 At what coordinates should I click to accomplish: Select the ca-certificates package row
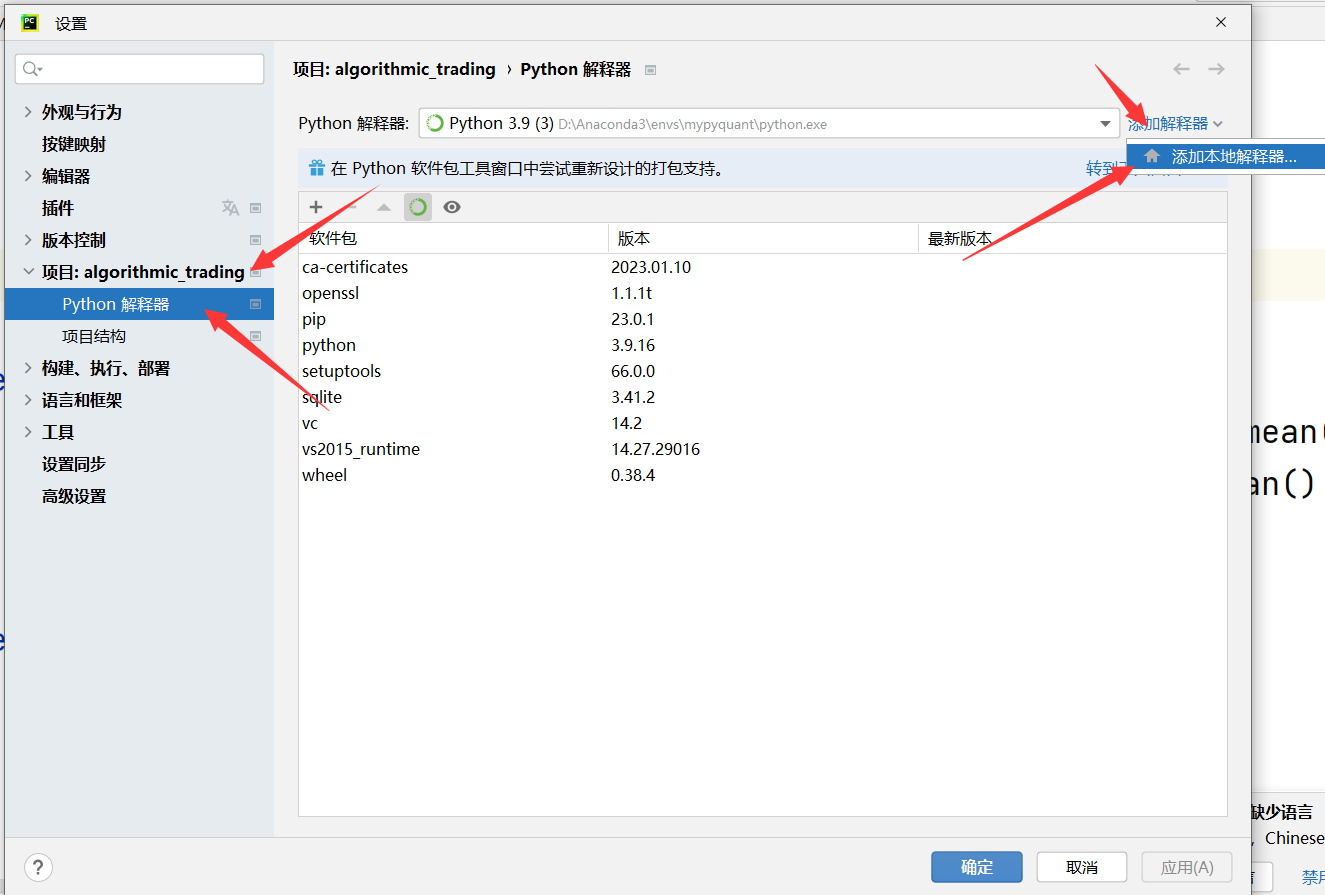763,267
